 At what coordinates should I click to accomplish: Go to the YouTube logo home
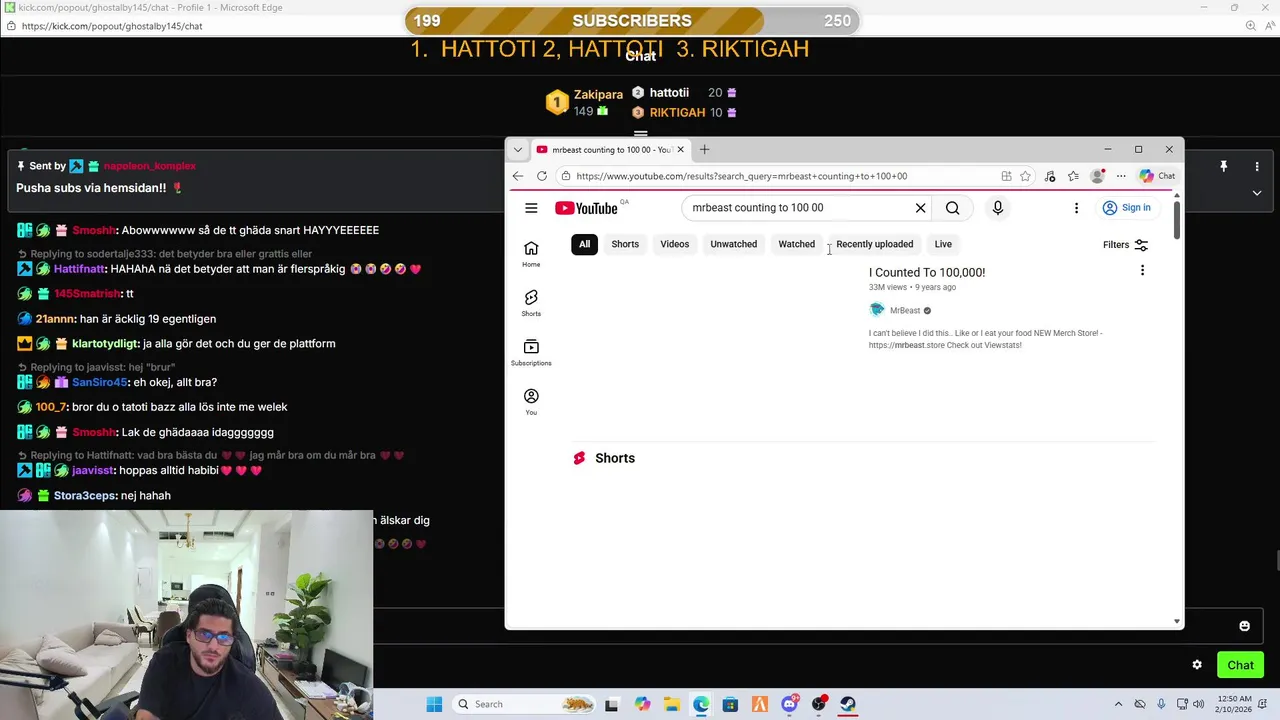(x=586, y=208)
